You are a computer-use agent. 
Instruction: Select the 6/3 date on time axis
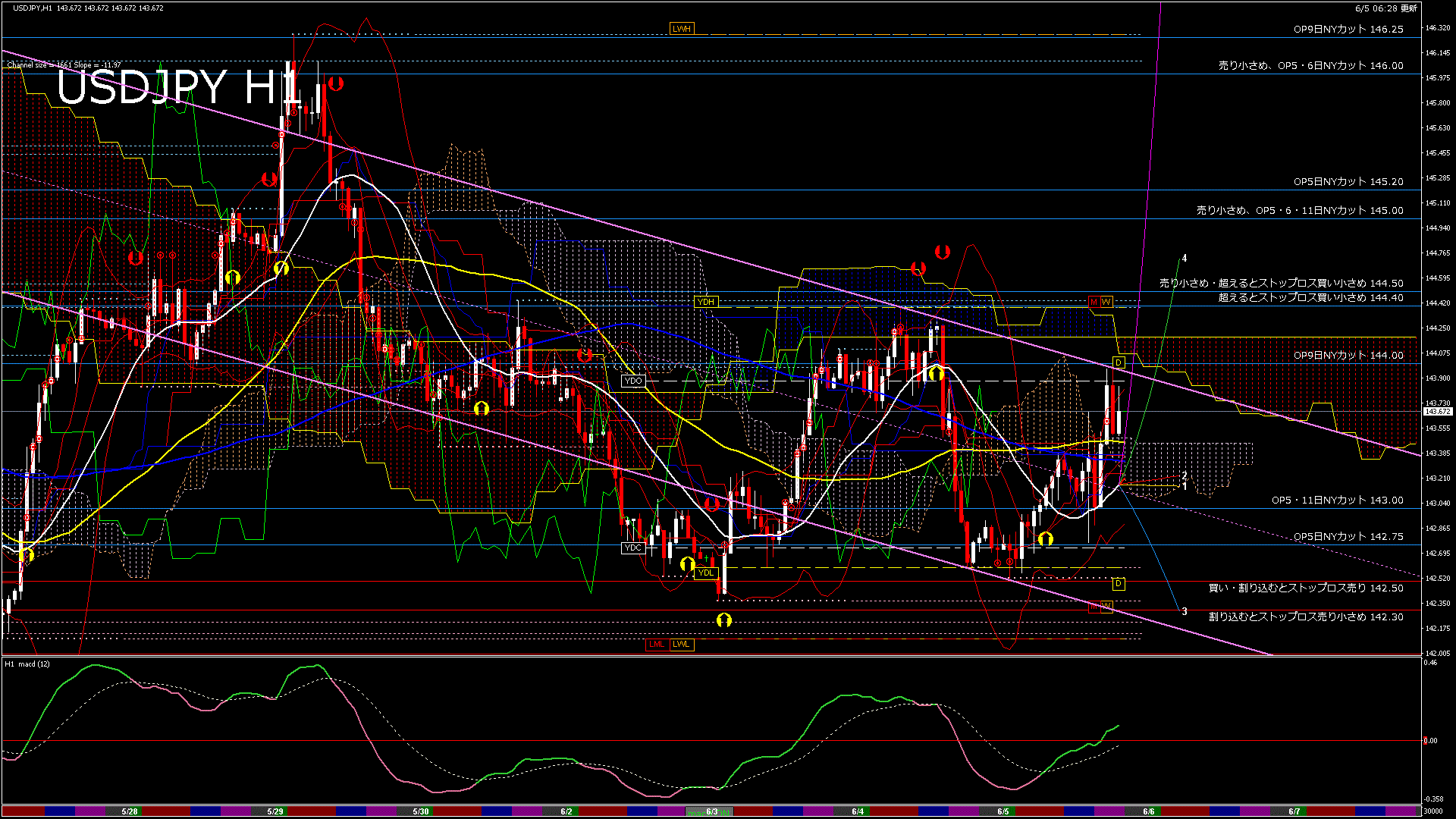pyautogui.click(x=711, y=811)
